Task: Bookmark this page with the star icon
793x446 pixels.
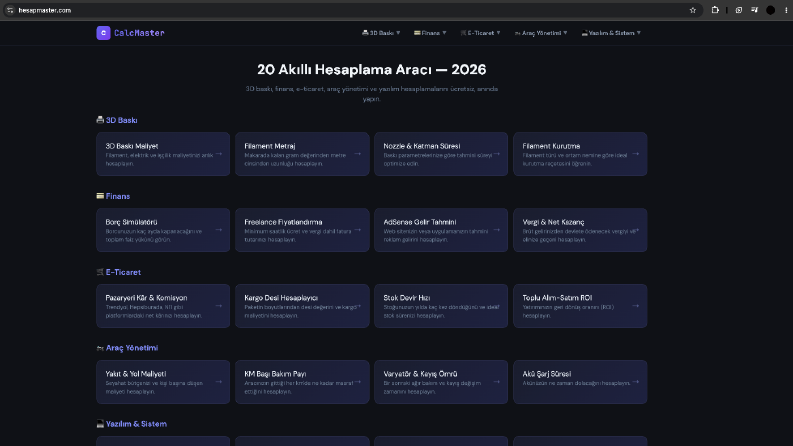Action: point(693,10)
